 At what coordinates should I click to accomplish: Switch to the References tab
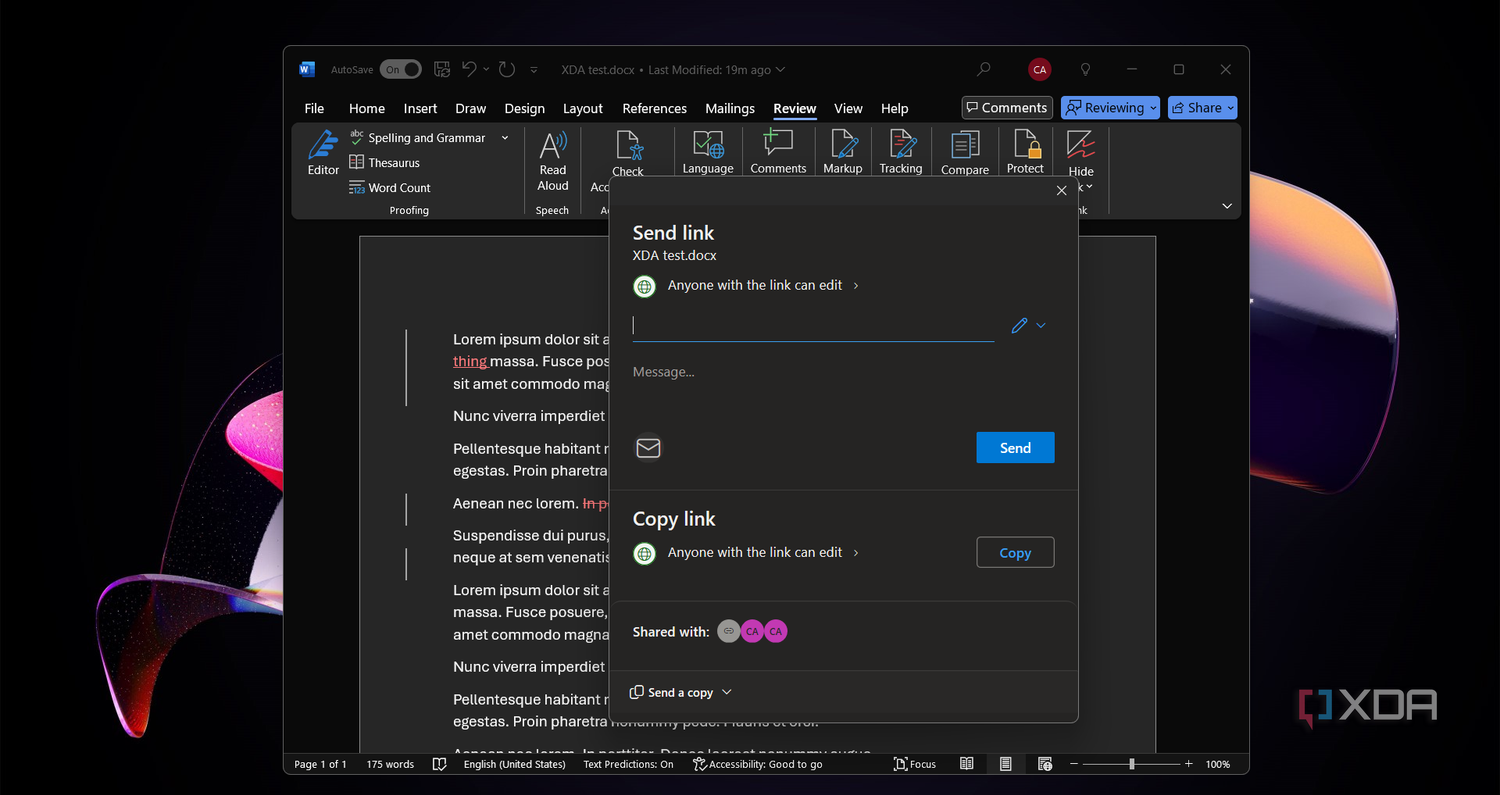coord(655,108)
